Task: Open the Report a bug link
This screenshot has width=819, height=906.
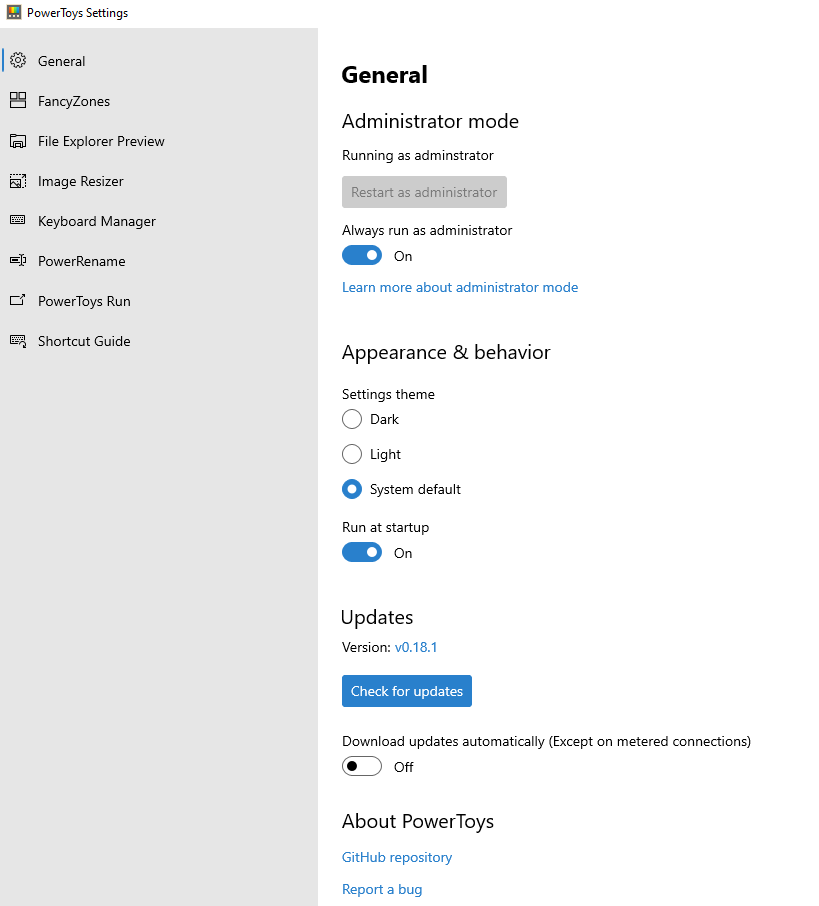Action: 382,889
